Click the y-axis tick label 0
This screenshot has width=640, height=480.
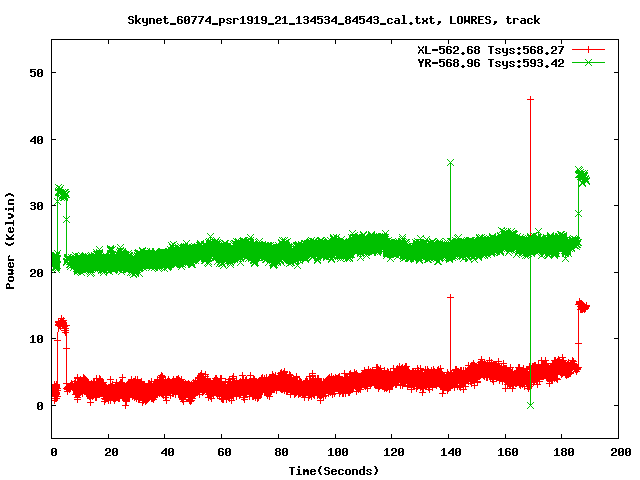click(40, 406)
